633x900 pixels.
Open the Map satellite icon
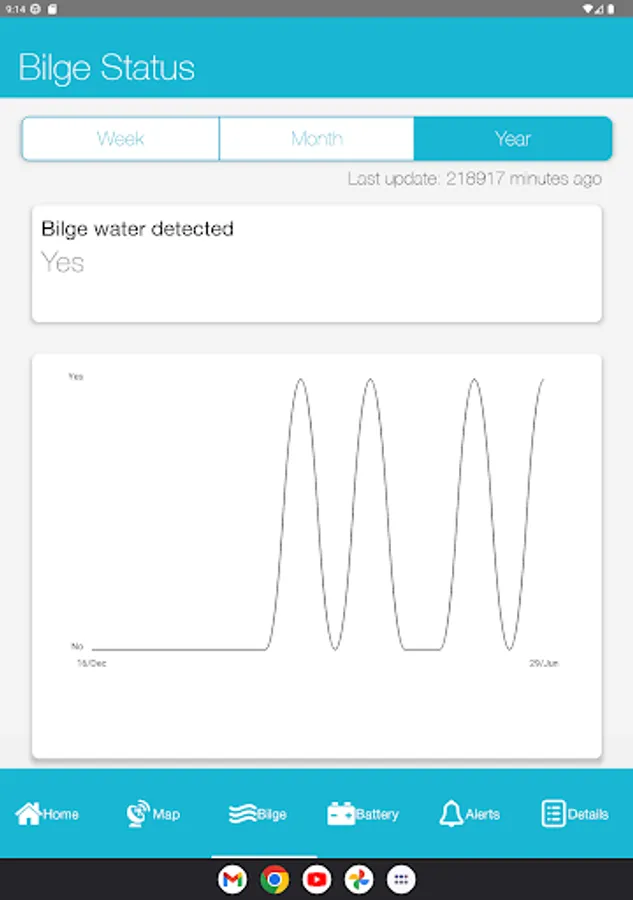coord(138,813)
